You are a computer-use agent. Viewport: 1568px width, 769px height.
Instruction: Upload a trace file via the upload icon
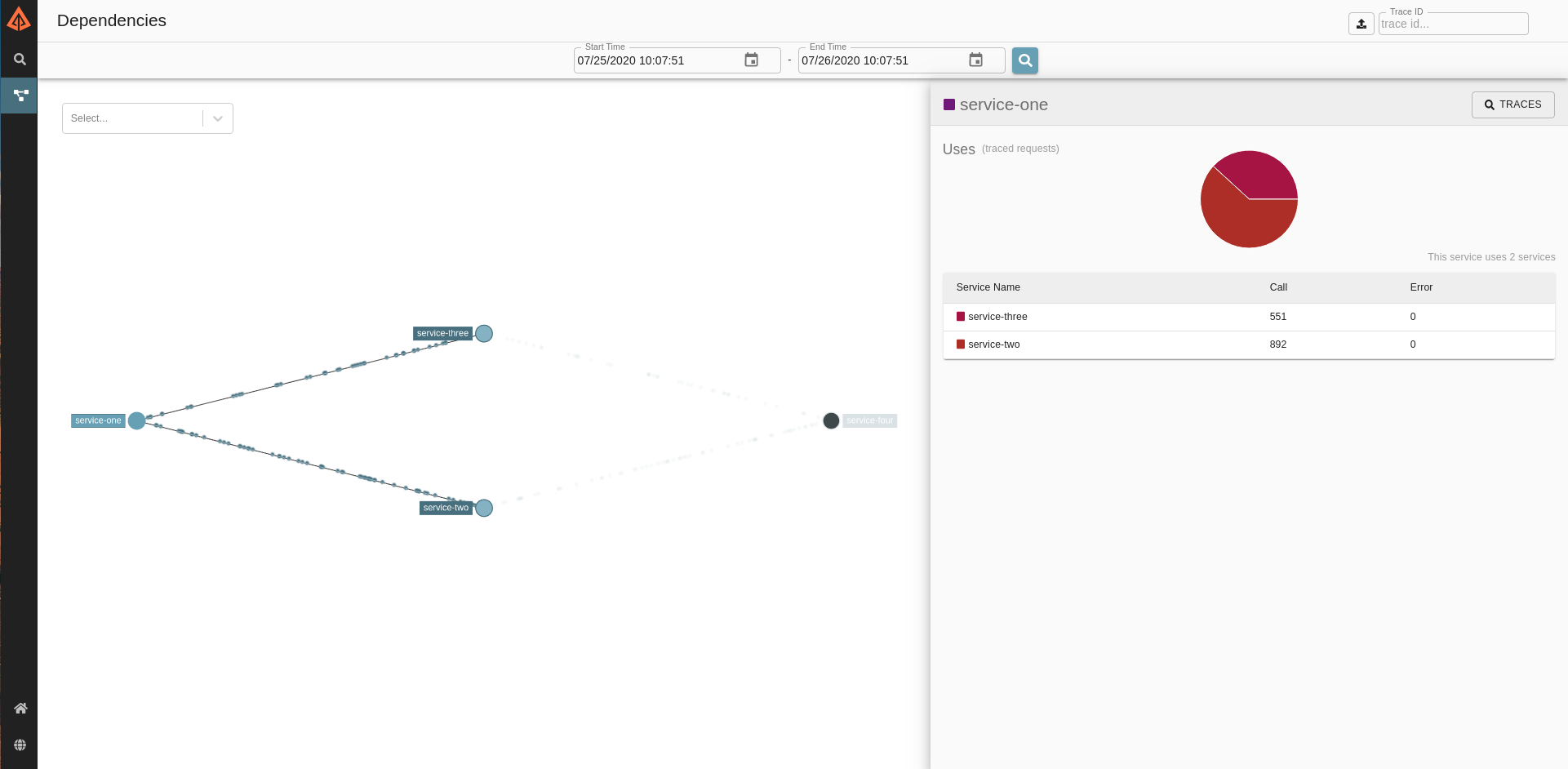[x=1360, y=24]
